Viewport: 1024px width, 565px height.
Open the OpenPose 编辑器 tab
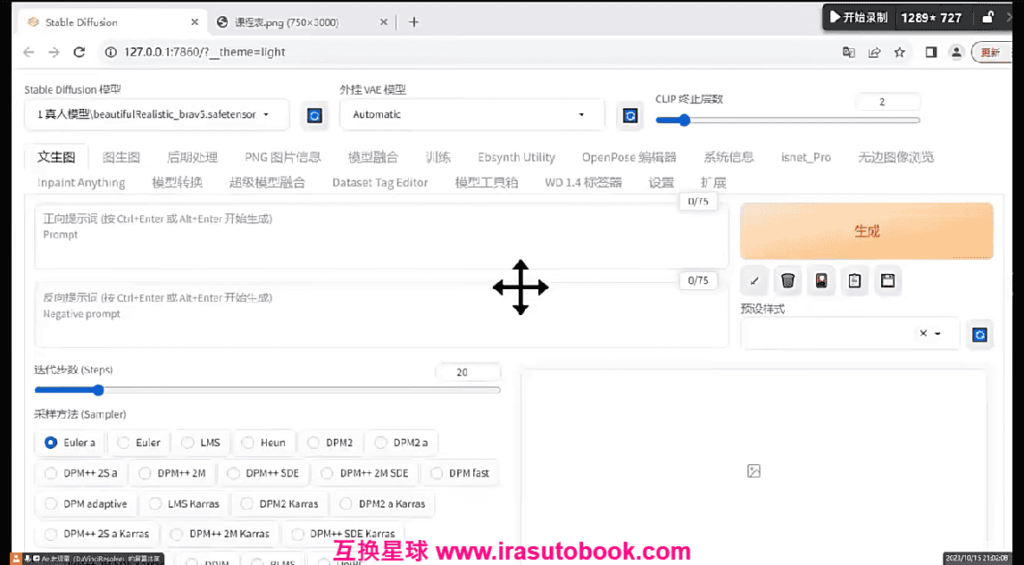630,157
